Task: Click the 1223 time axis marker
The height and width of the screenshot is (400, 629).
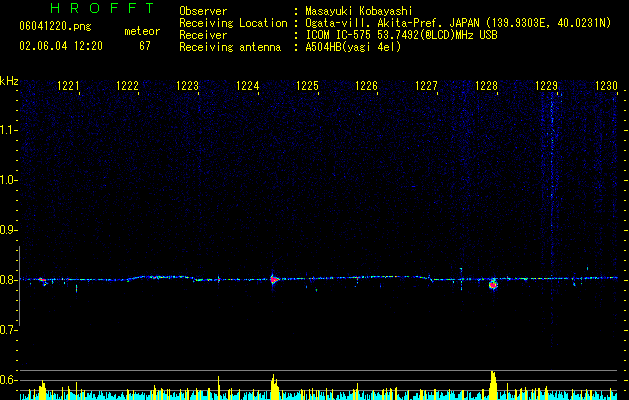Action: (x=187, y=86)
